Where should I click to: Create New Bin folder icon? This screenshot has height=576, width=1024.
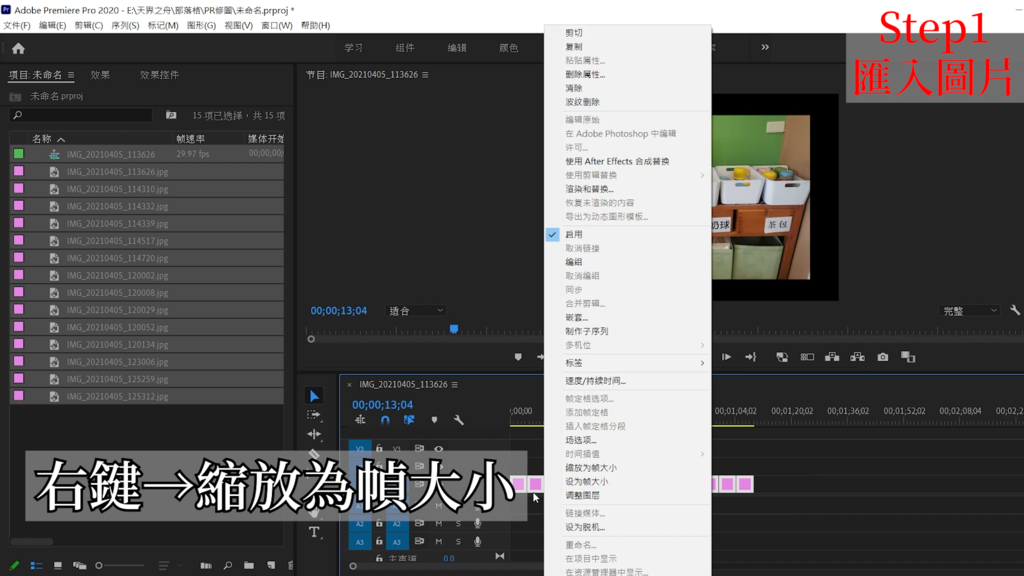(249, 566)
